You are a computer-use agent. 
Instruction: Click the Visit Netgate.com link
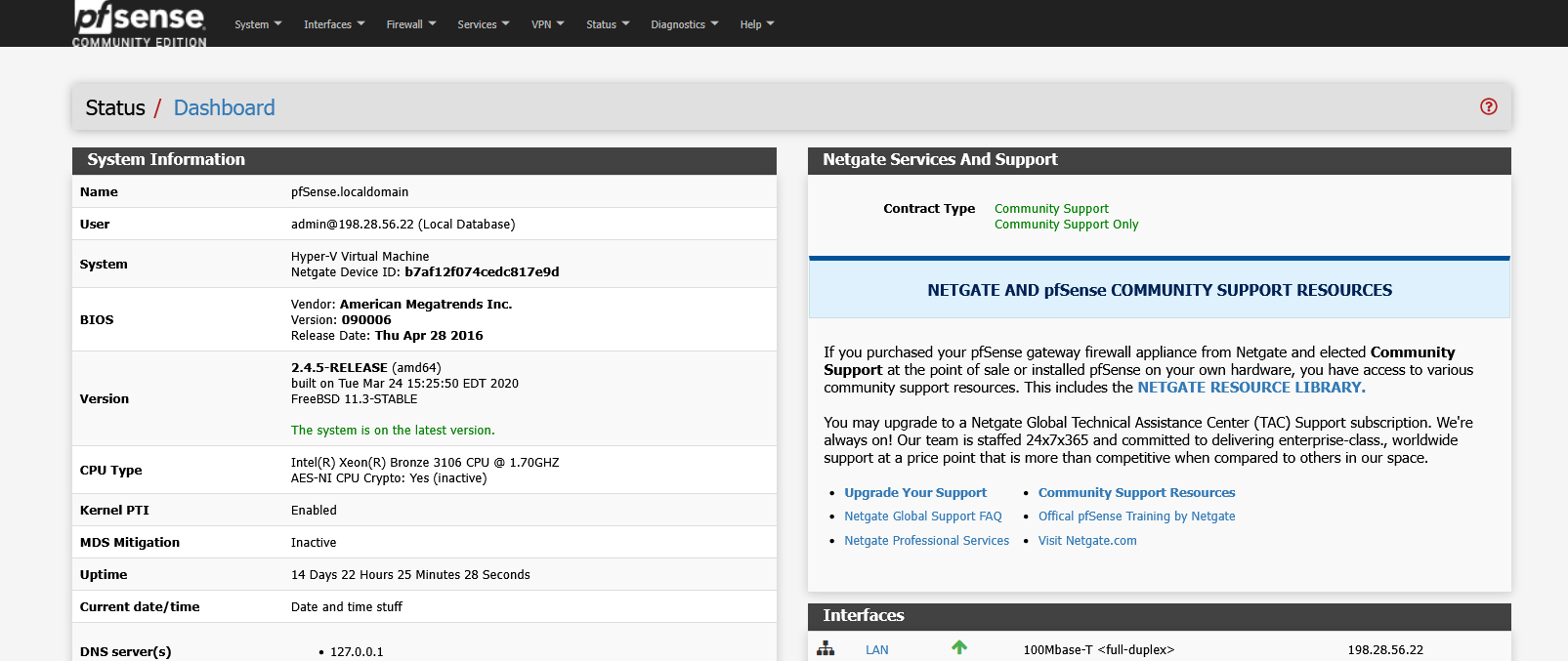(1087, 541)
